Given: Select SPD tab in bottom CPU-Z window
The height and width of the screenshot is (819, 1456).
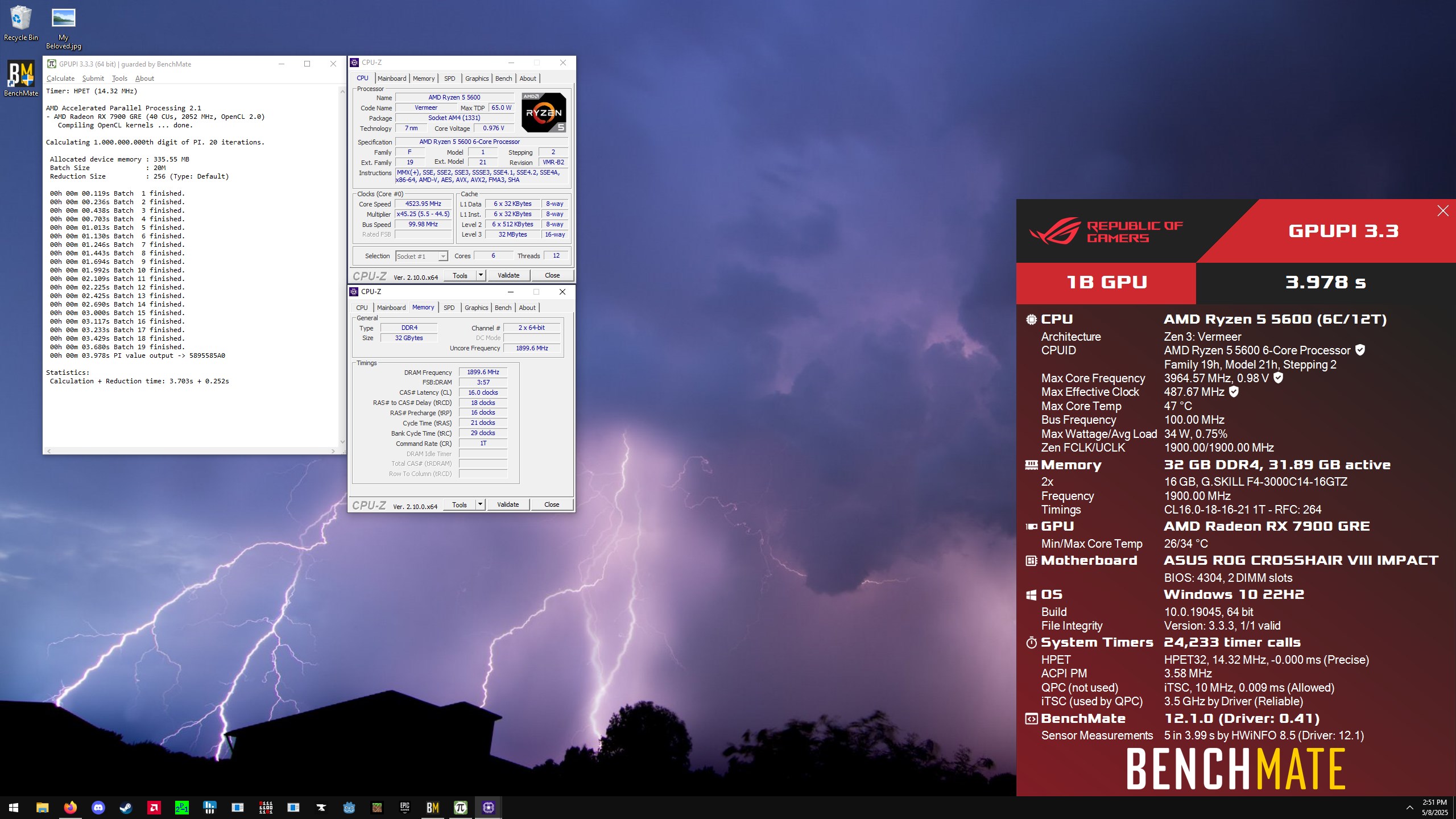Looking at the screenshot, I should (449, 308).
